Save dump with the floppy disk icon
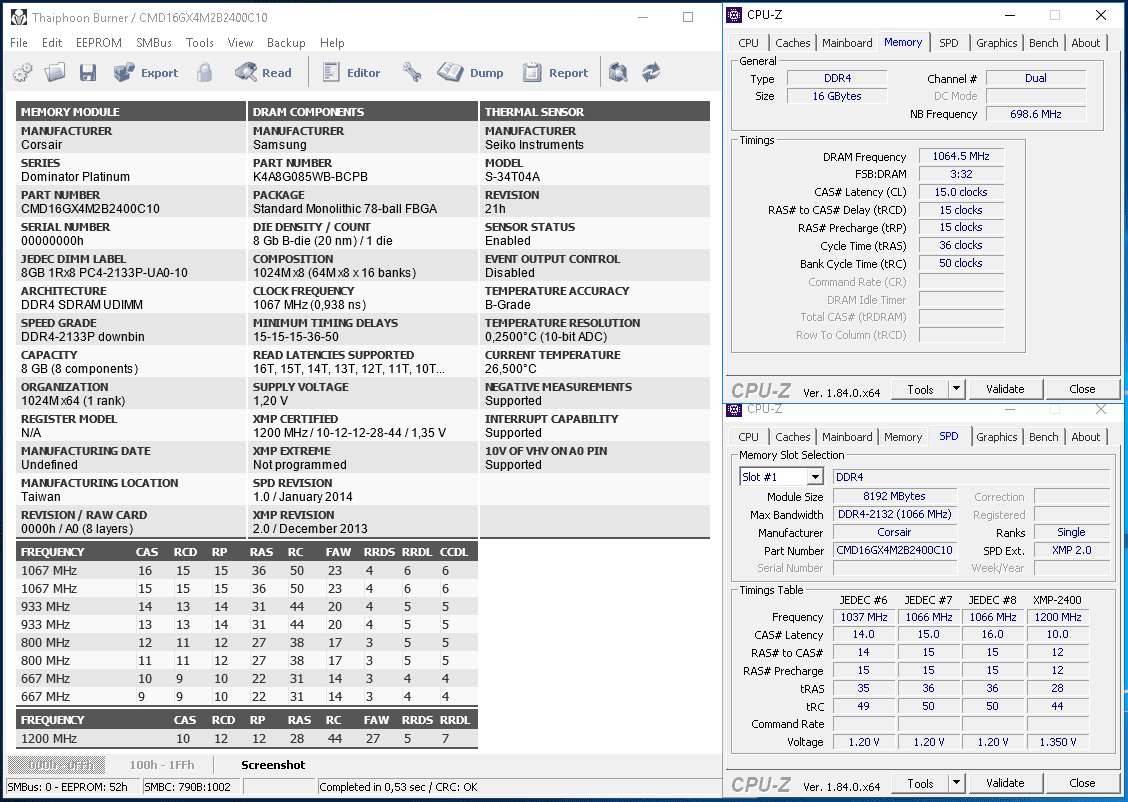The image size is (1128, 802). point(88,73)
